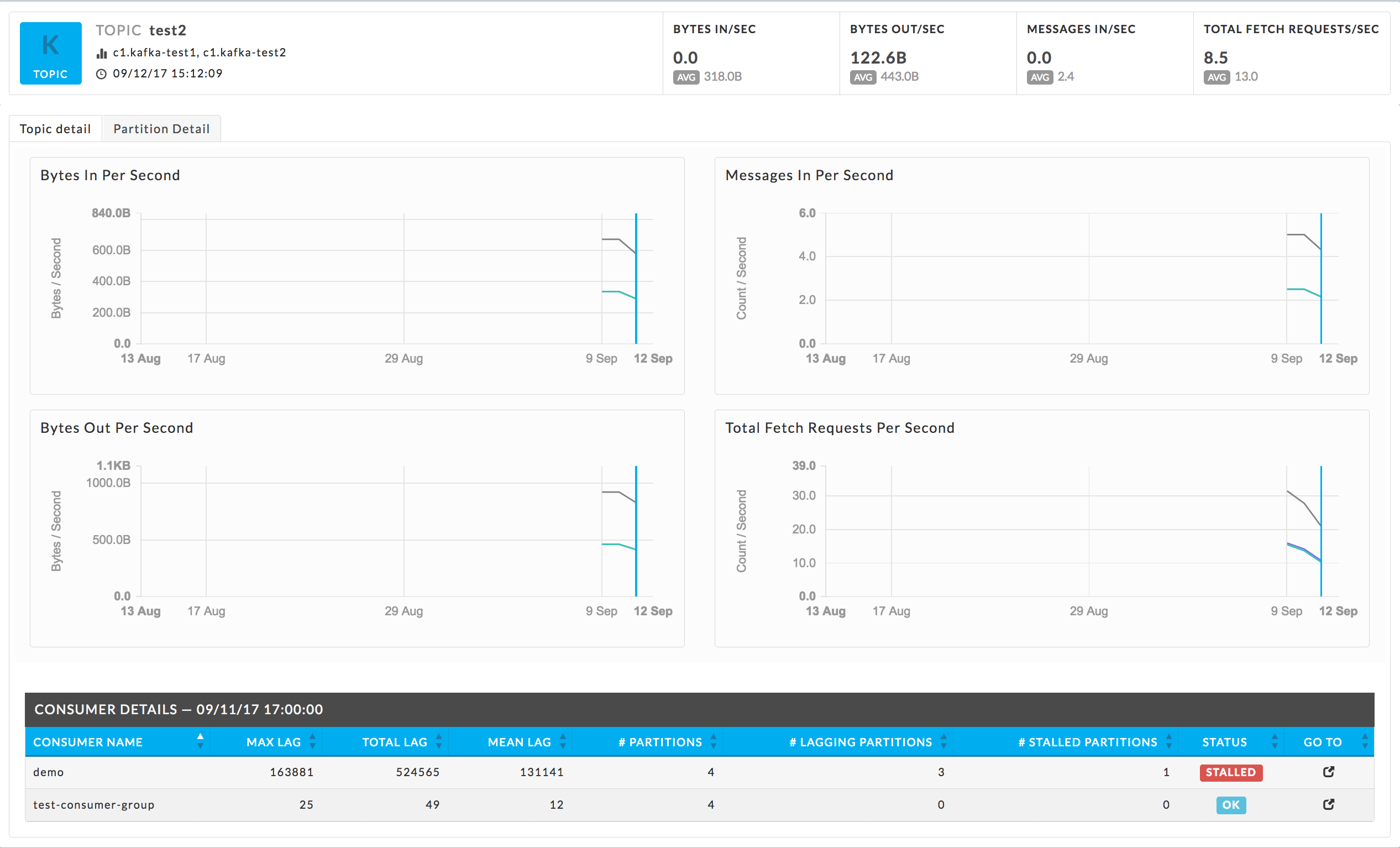Click the c1.kafka-test1, c1.kafka-test2 broker text
Screen dimensions: 1400x848
200,53
